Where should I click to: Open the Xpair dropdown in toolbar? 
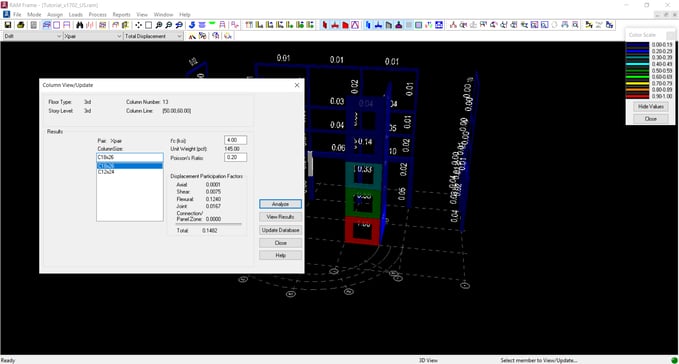coord(93,36)
